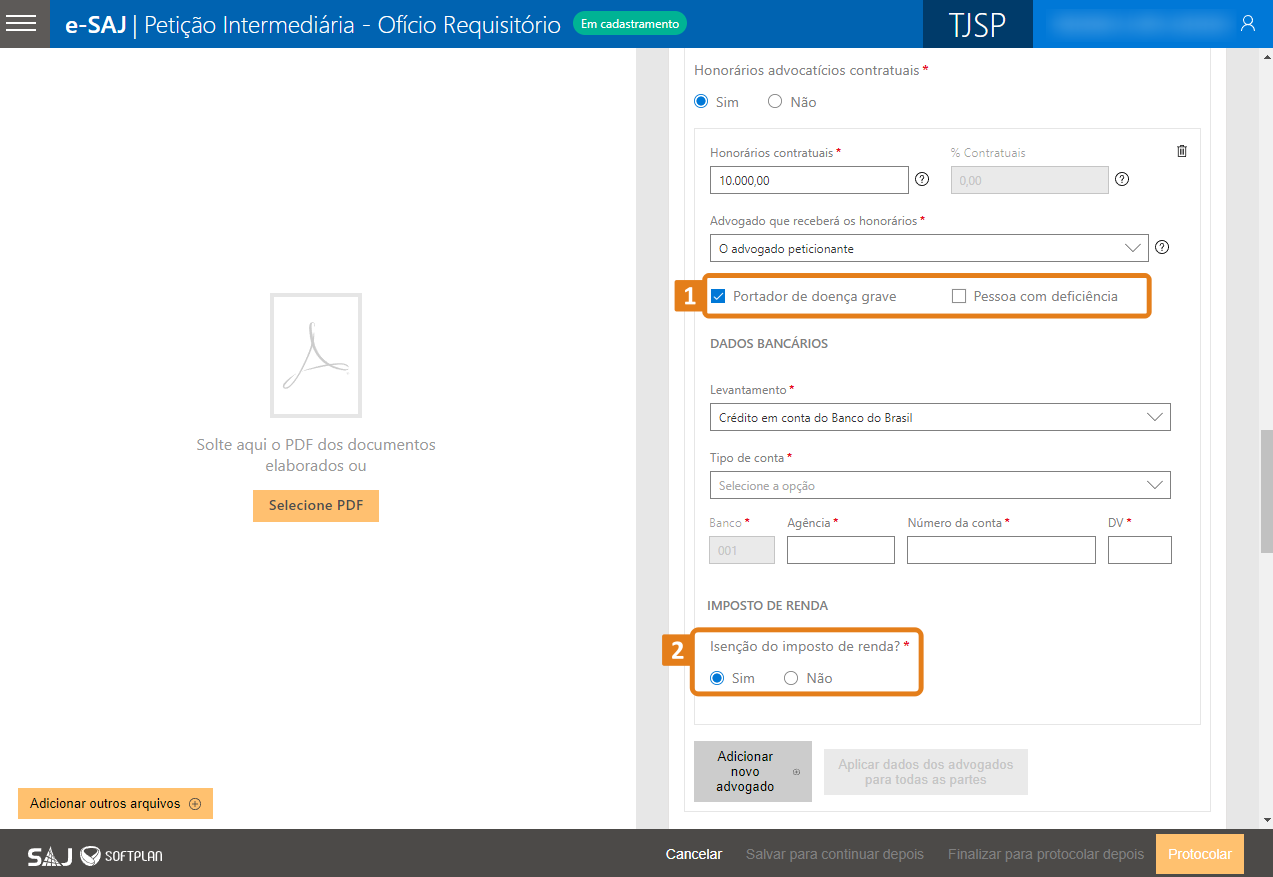The height and width of the screenshot is (877, 1273).
Task: Expand the Levantamento dropdown
Action: [939, 417]
